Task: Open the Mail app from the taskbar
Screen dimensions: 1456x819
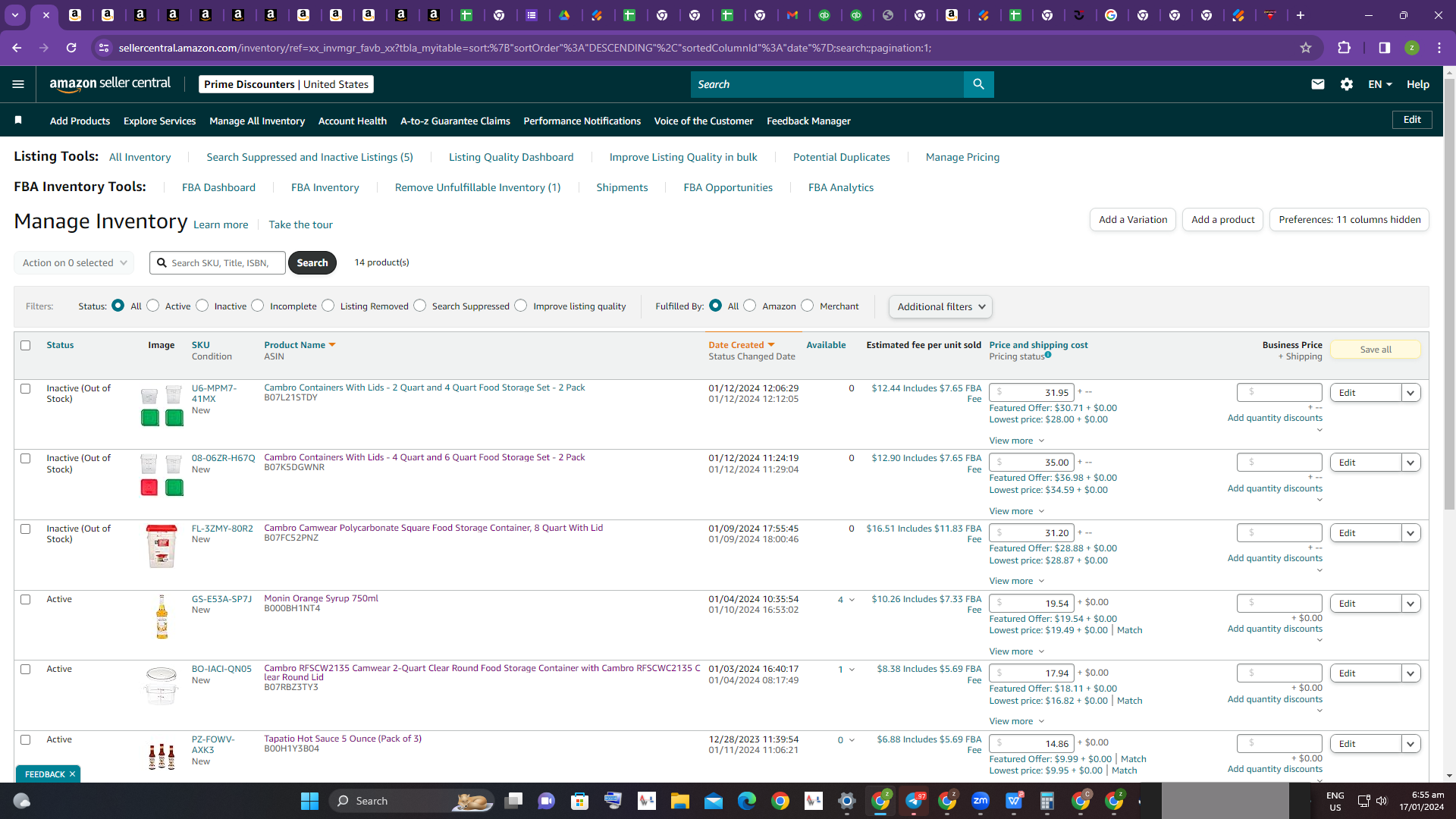Action: [713, 801]
